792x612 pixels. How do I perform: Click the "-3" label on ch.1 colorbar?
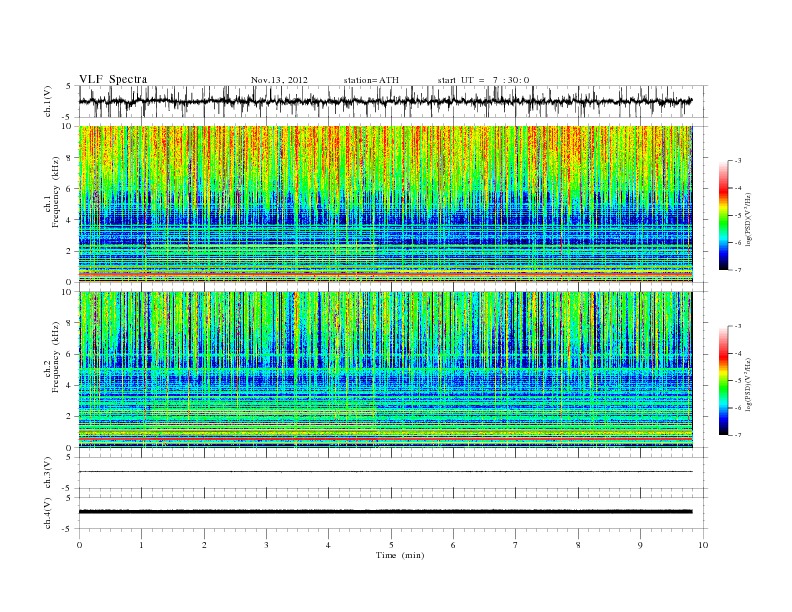tap(737, 161)
